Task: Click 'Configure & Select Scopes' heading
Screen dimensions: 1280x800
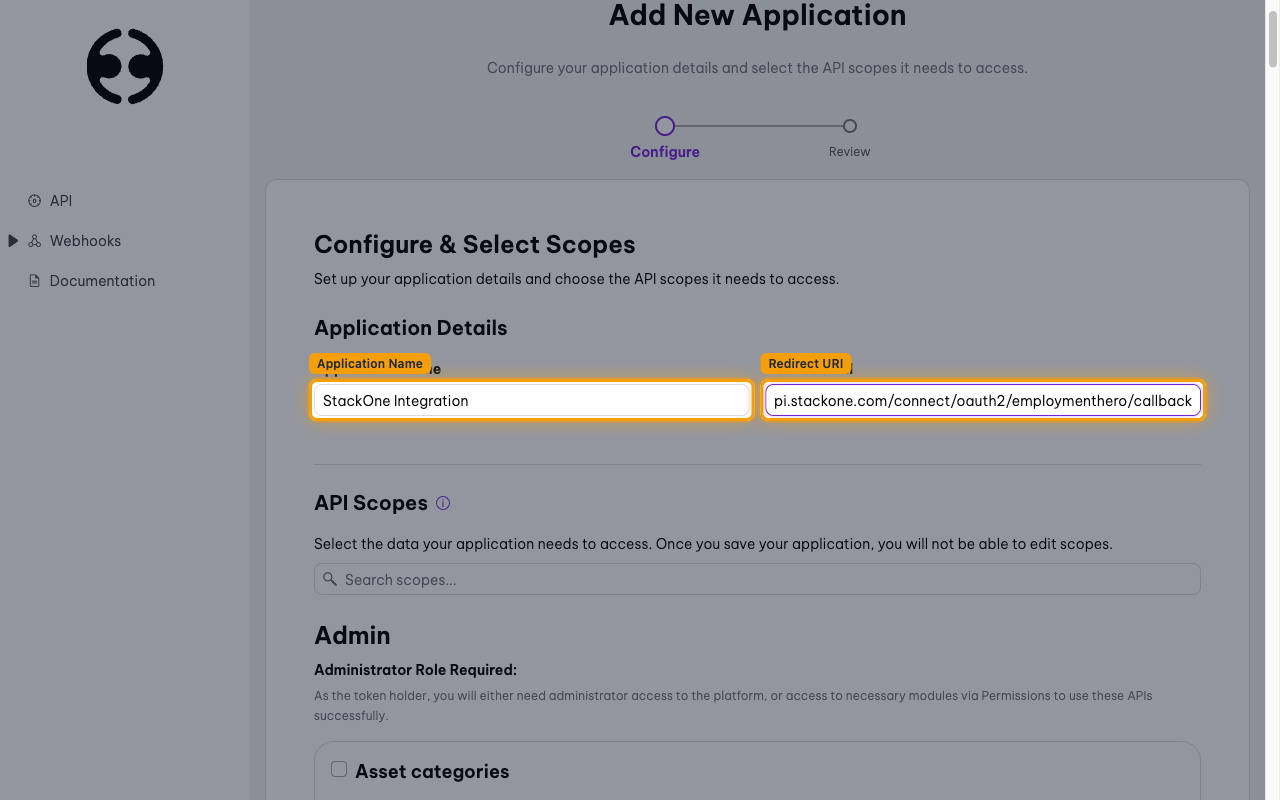Action: pyautogui.click(x=475, y=245)
